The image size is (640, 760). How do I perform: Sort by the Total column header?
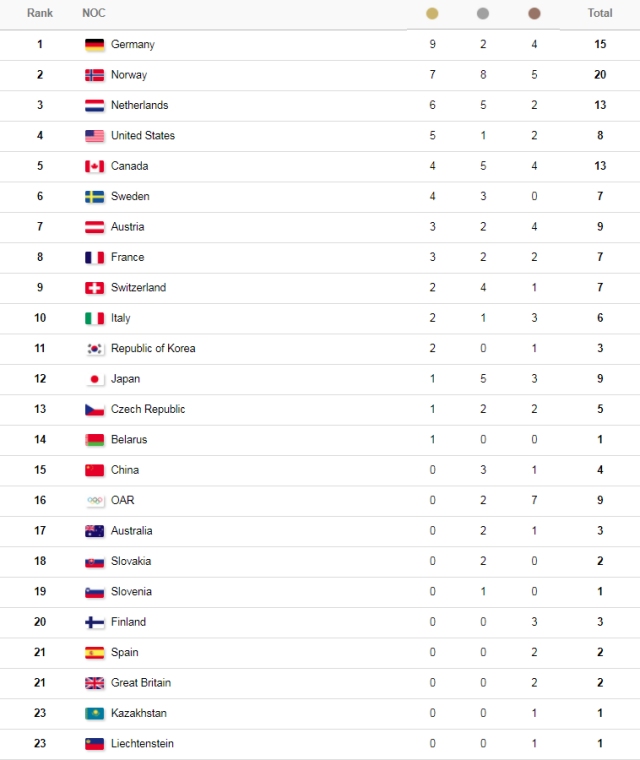pyautogui.click(x=600, y=14)
